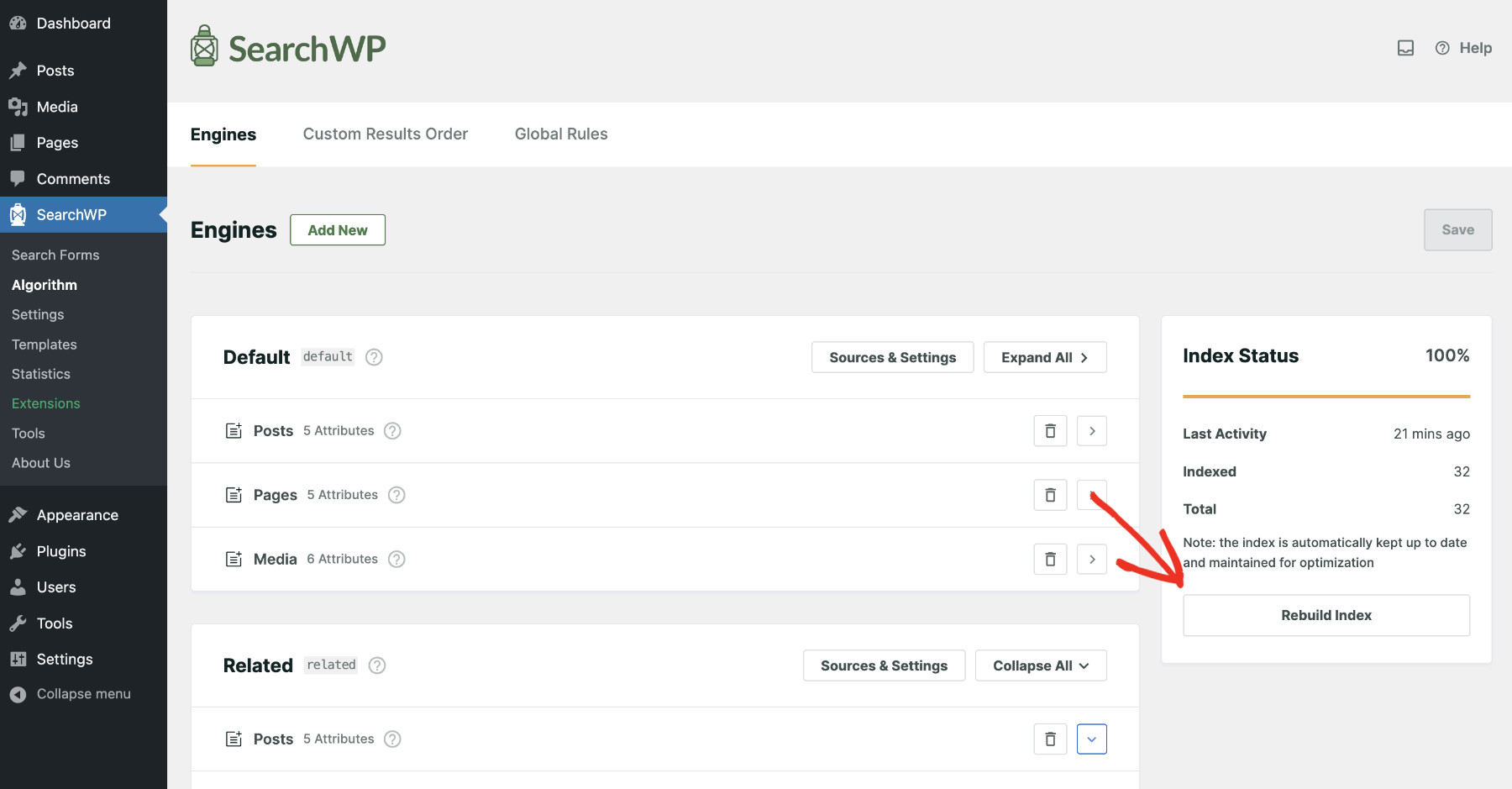Image resolution: width=1512 pixels, height=789 pixels.
Task: Open Statistics submenu item
Action: tap(41, 374)
